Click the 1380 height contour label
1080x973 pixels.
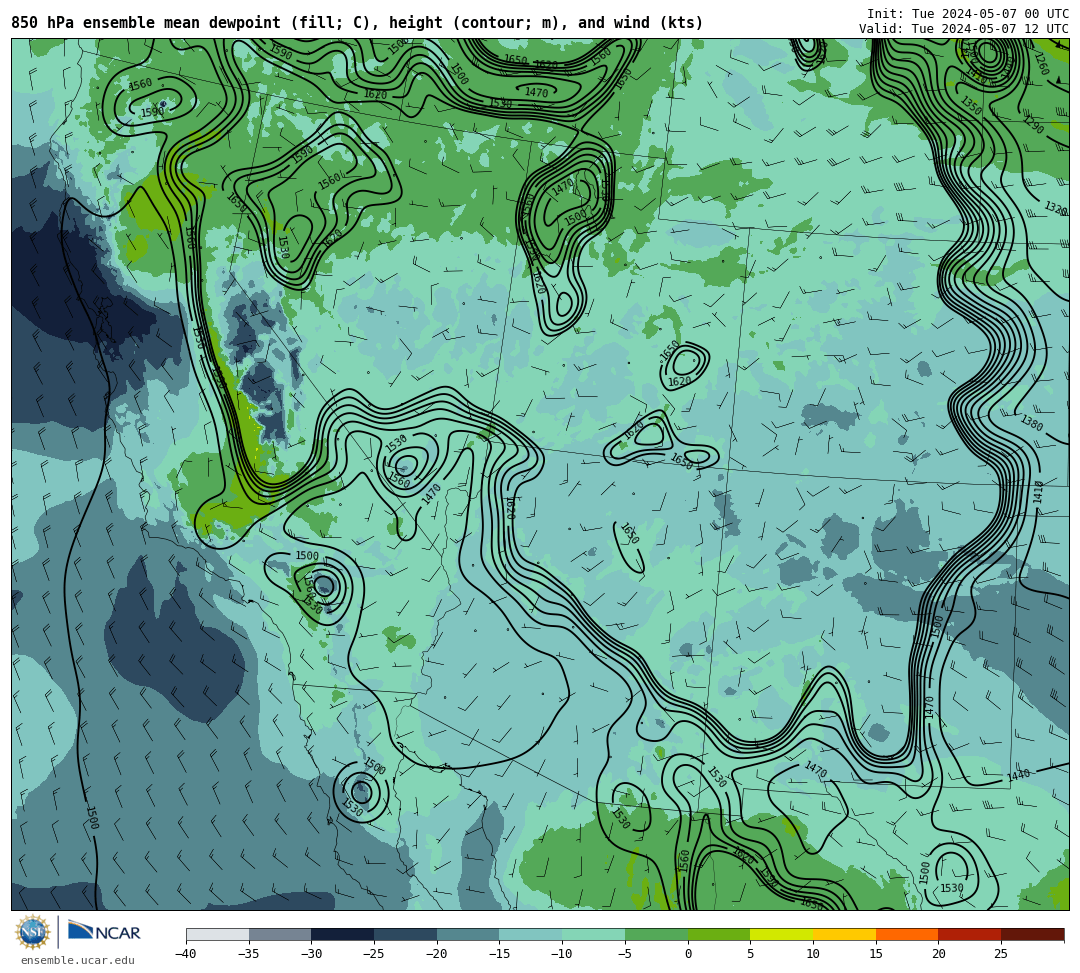point(1031,422)
